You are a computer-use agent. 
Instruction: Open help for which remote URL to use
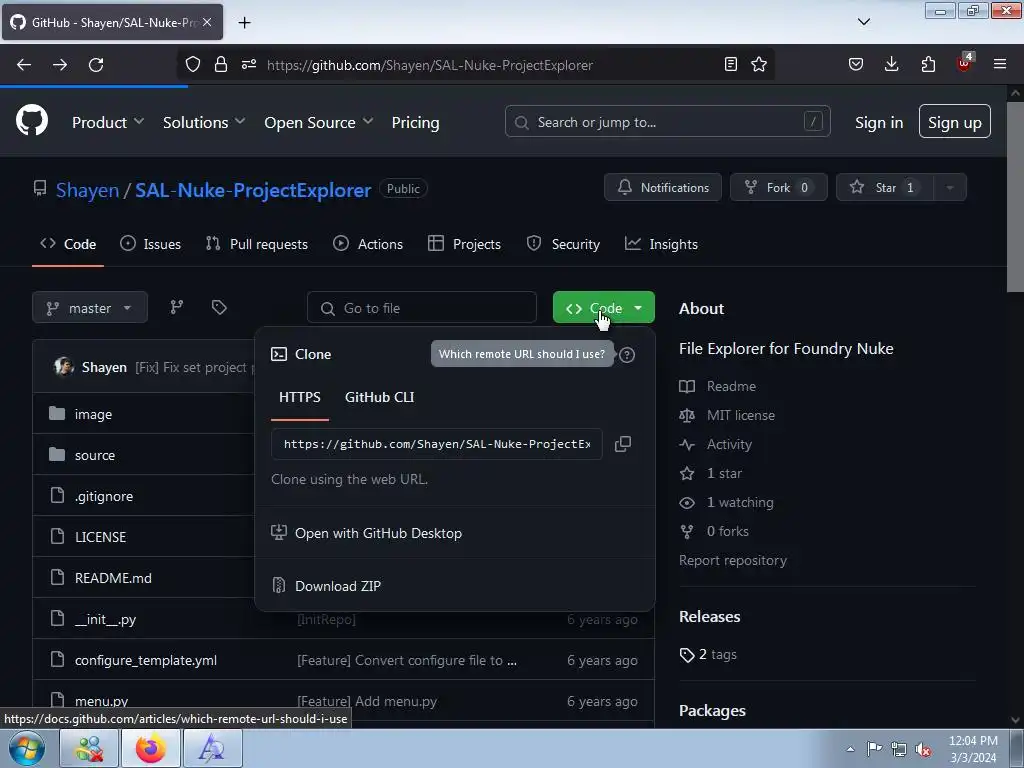pos(627,355)
